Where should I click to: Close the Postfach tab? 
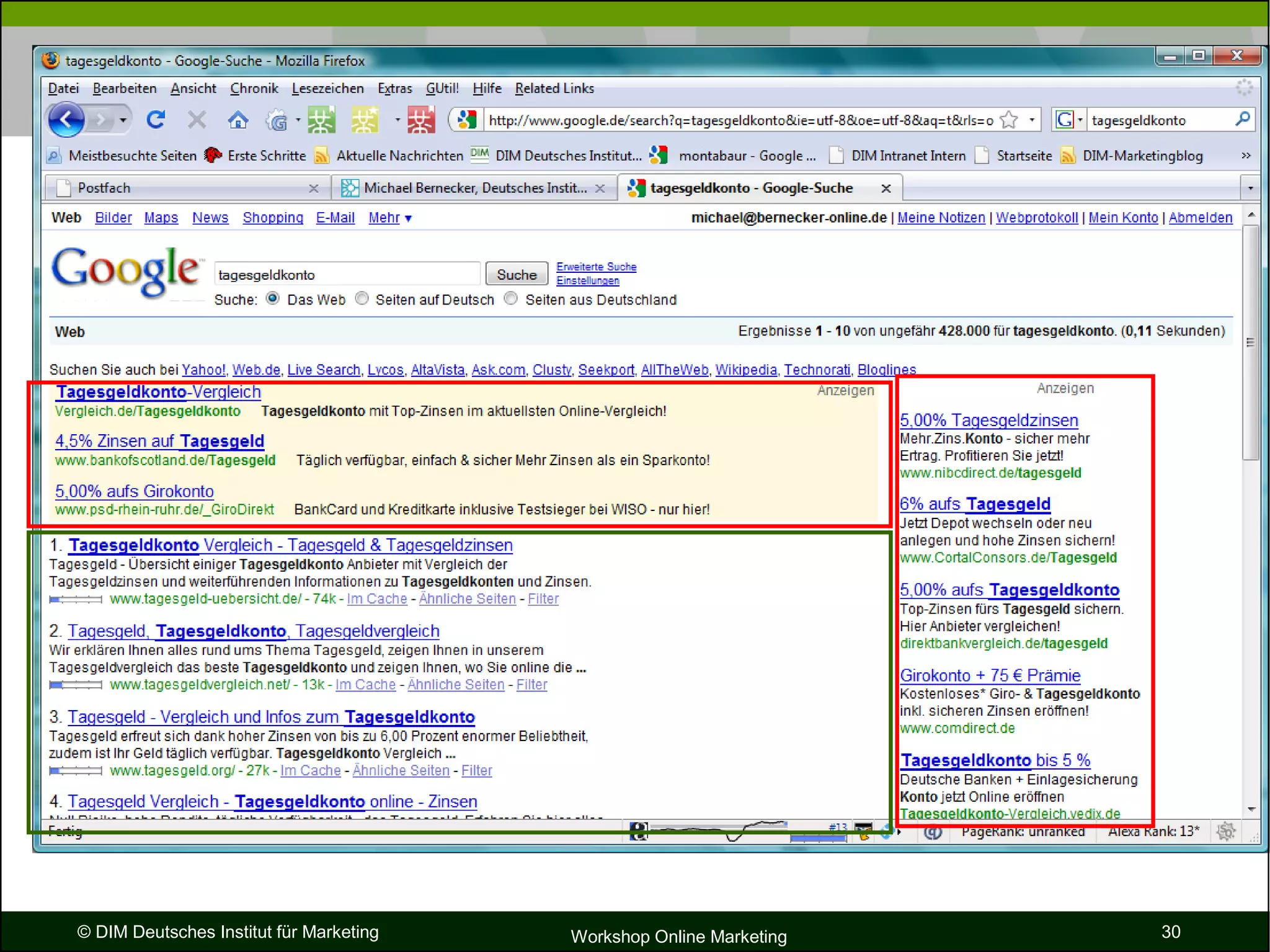314,189
